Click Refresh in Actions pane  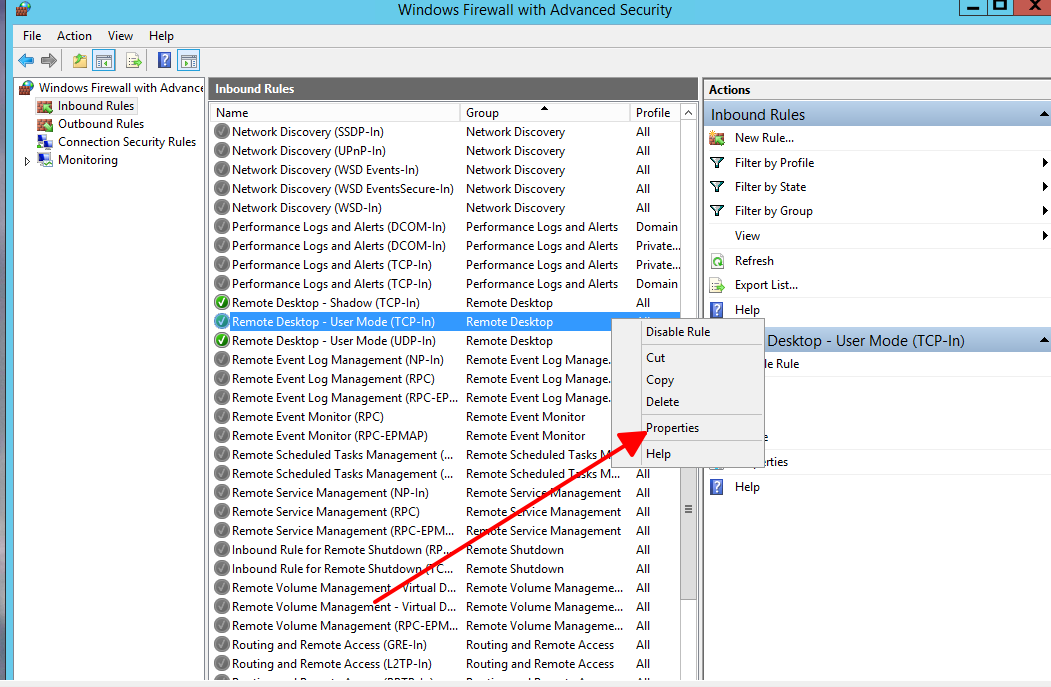click(754, 261)
